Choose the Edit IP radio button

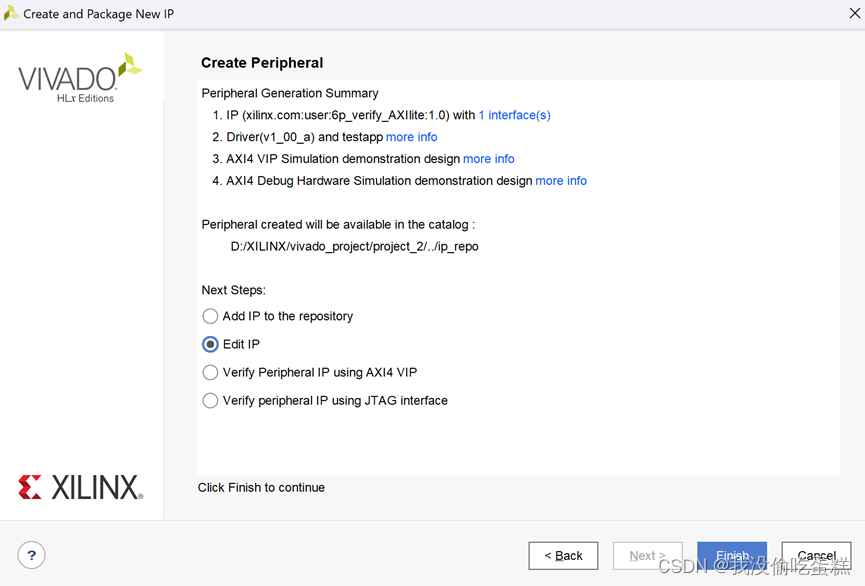[210, 344]
